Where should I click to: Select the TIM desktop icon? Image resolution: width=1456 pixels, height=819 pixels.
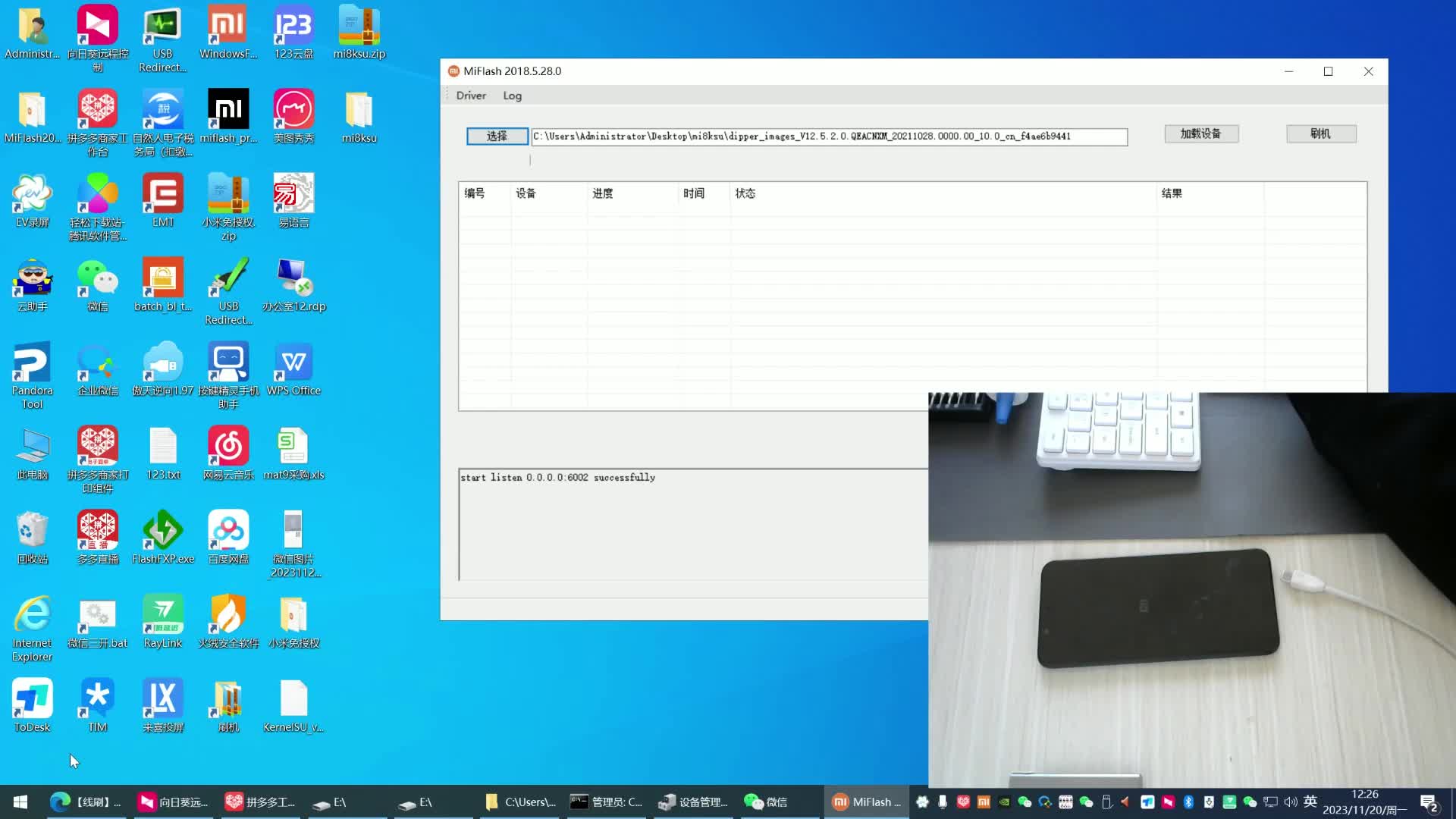coord(98,706)
